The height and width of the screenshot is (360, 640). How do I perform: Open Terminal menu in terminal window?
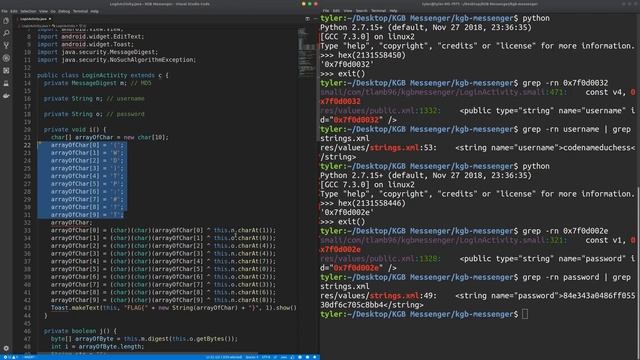[378, 11]
